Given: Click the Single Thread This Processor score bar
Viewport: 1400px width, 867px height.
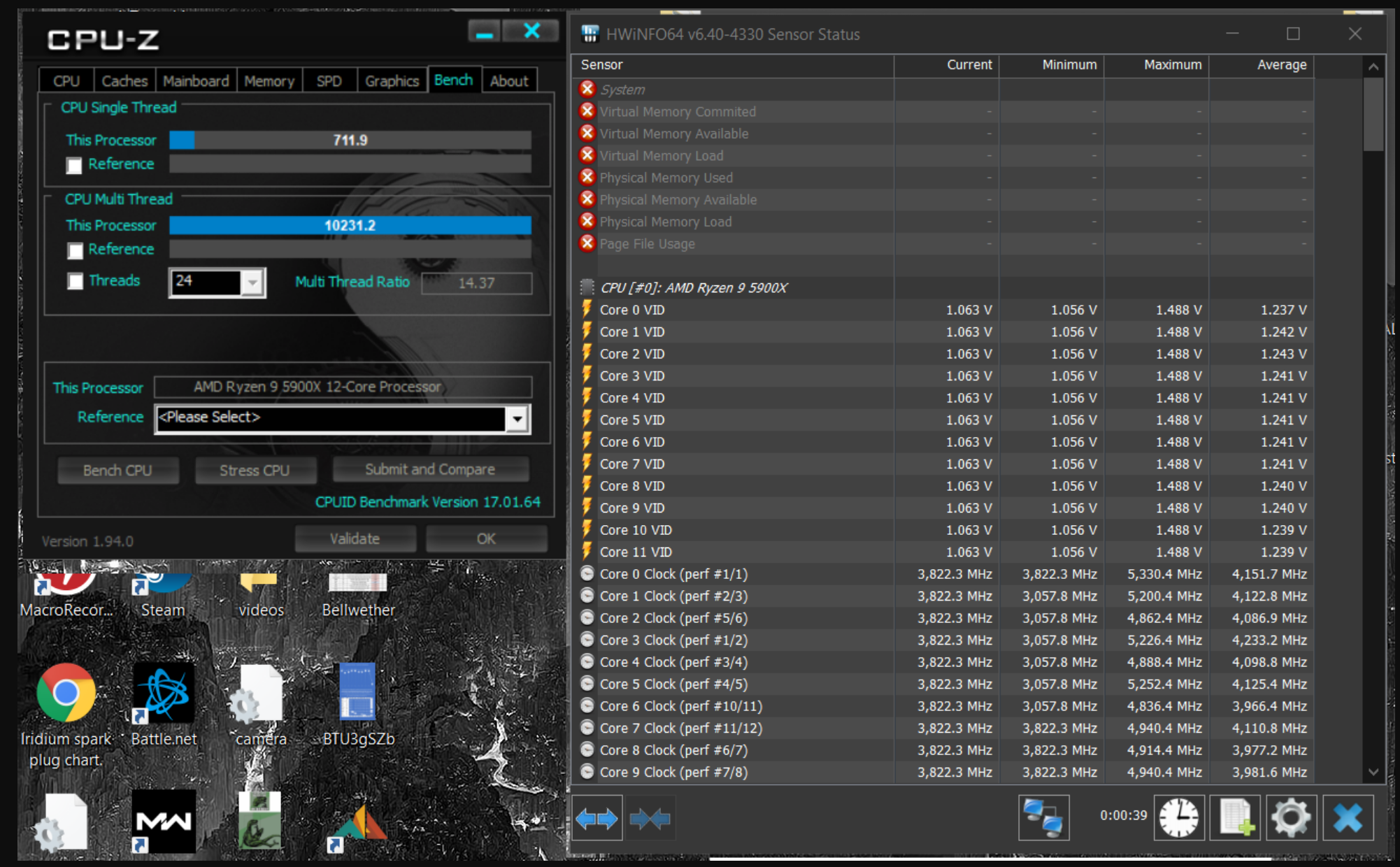Looking at the screenshot, I should [x=350, y=140].
